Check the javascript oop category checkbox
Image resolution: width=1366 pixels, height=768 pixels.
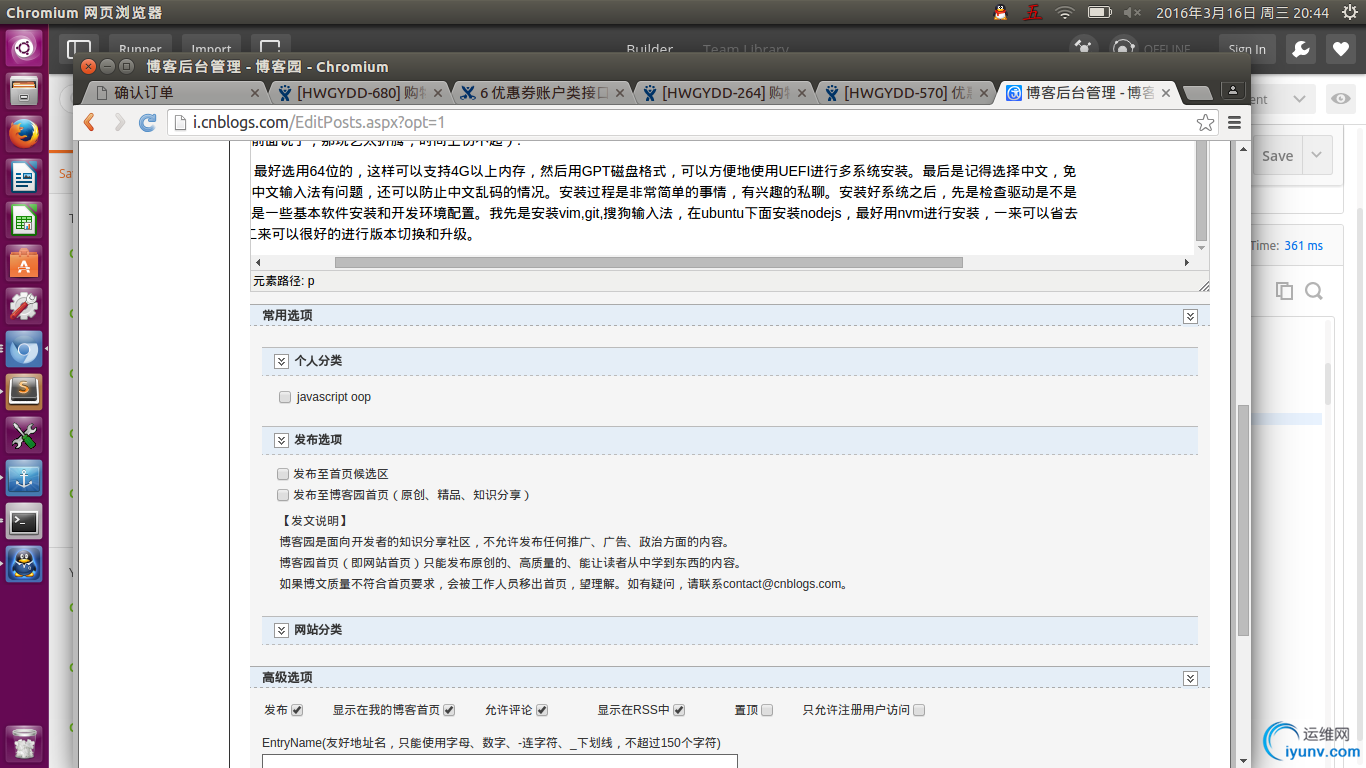(x=284, y=397)
